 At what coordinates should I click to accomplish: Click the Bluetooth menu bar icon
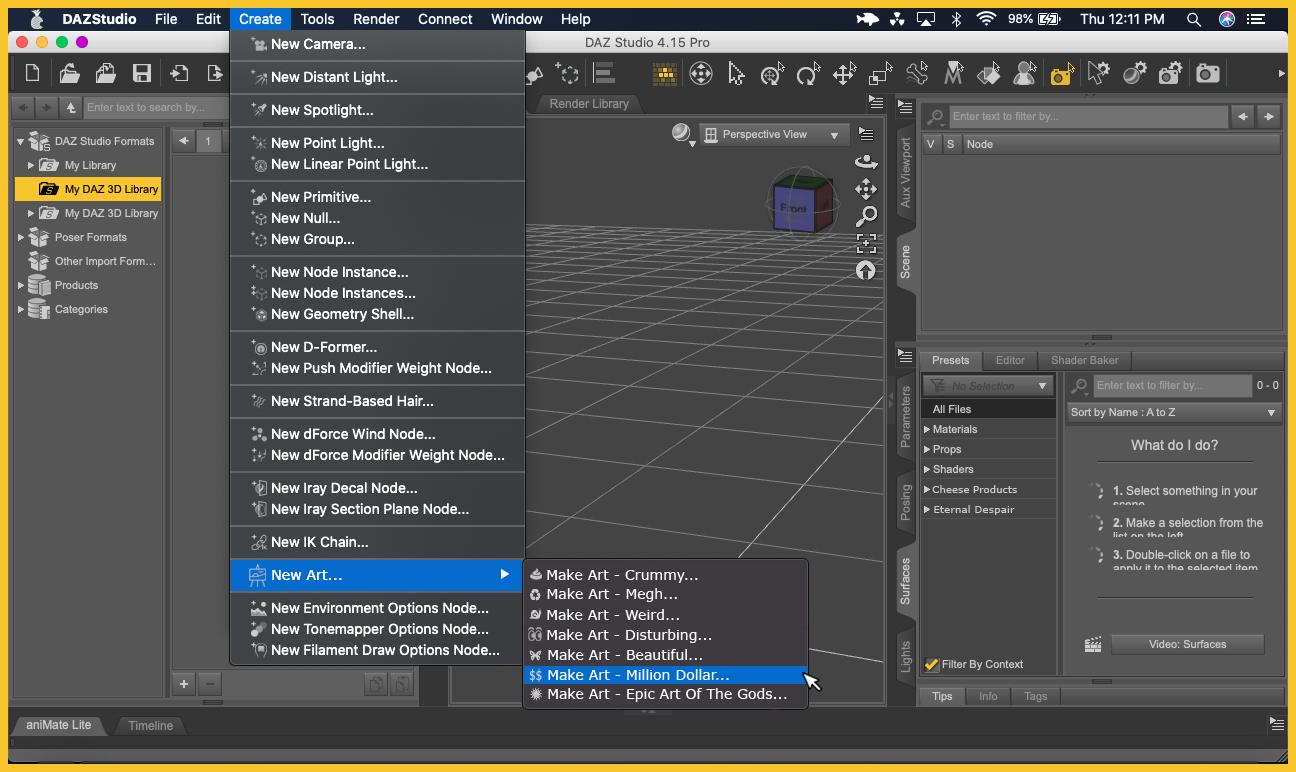[x=956, y=19]
